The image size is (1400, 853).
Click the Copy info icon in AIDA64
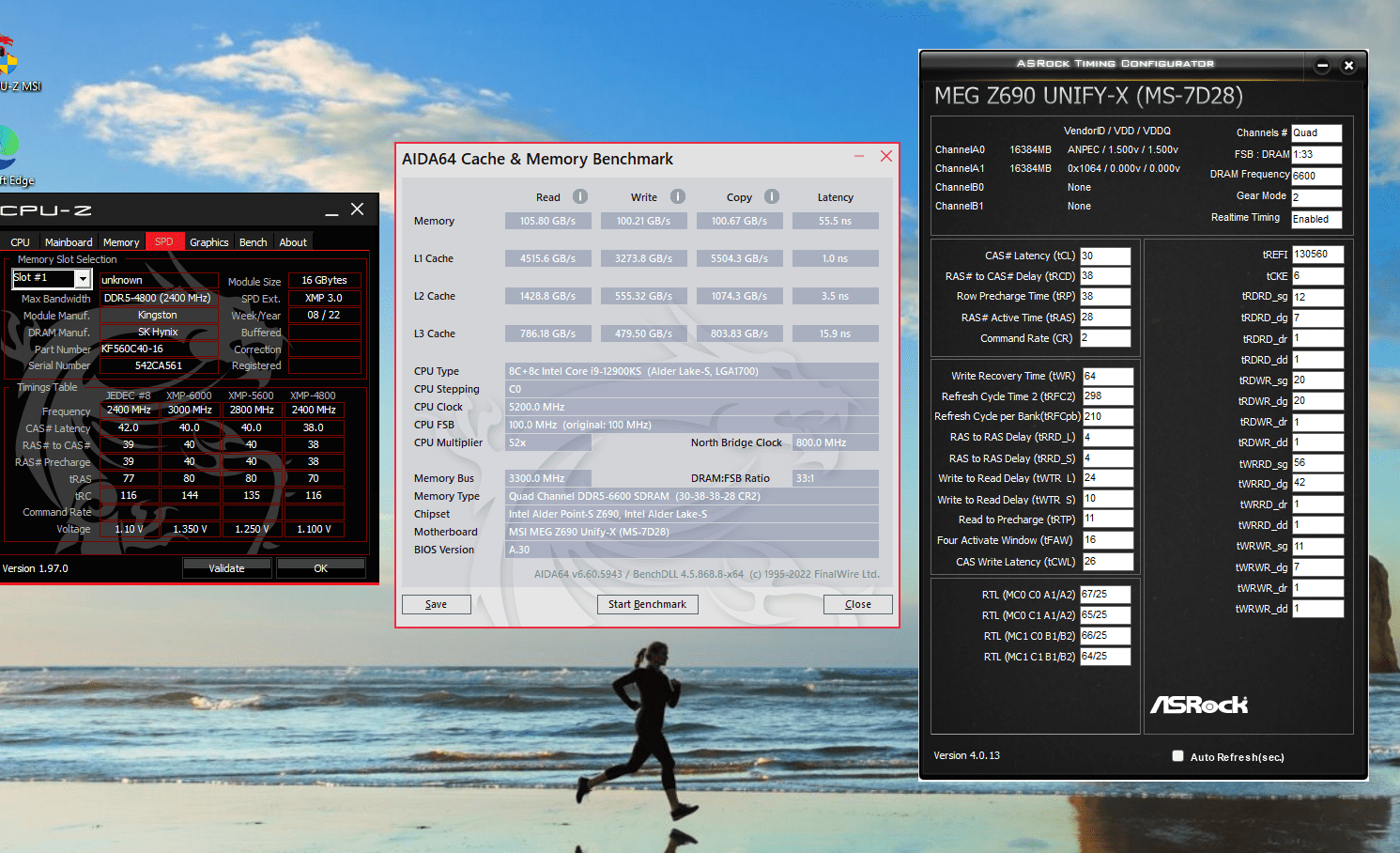click(772, 196)
